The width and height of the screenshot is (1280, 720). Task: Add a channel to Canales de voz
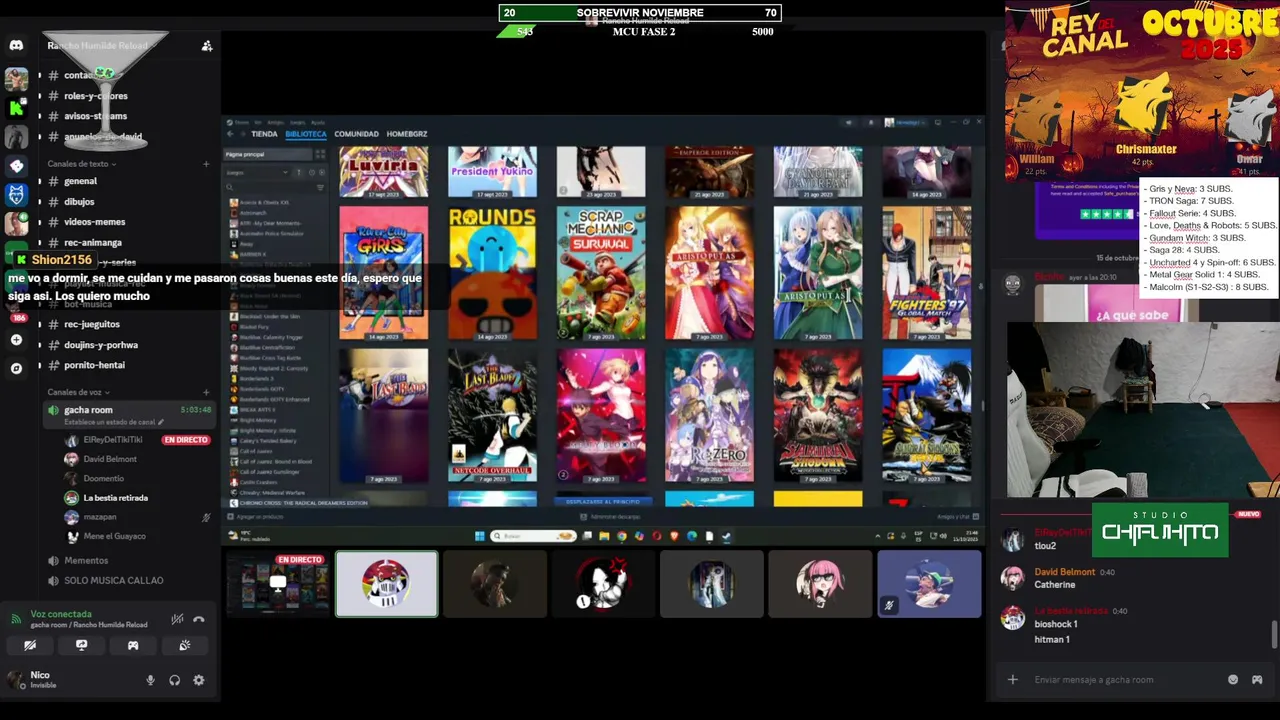coord(206,392)
